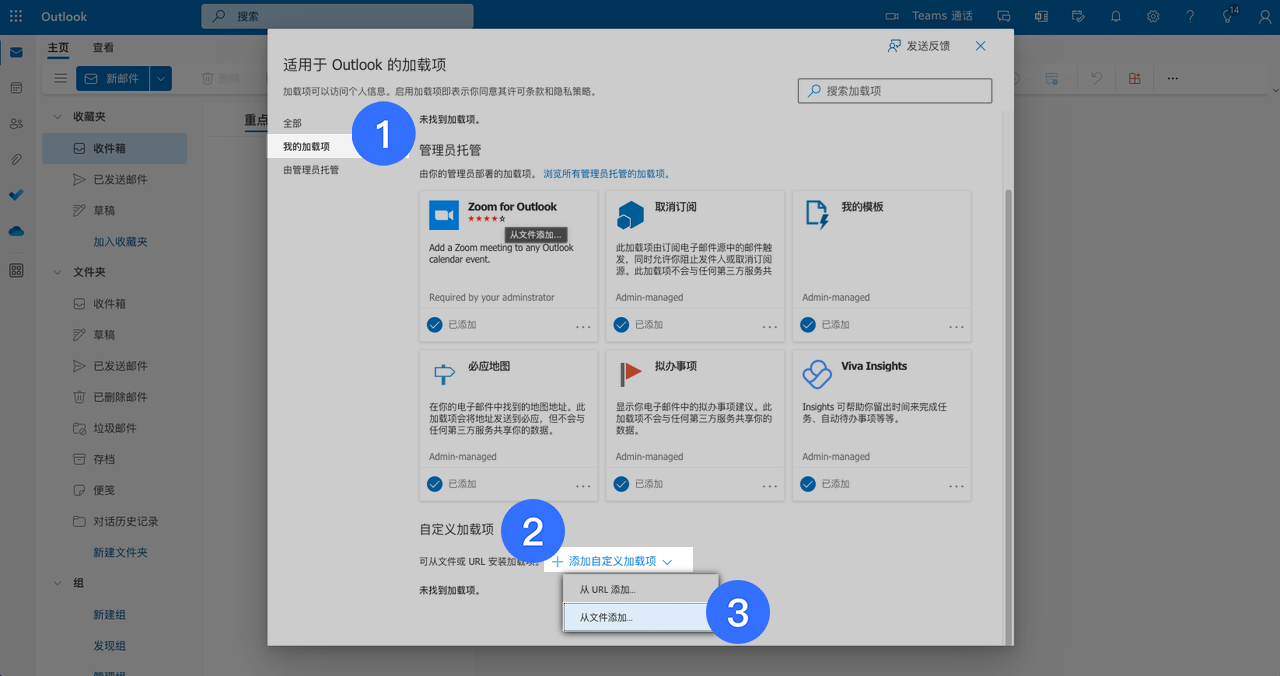Toggle 已添加 check on 取消订阅 card
1280x676 pixels.
point(622,324)
